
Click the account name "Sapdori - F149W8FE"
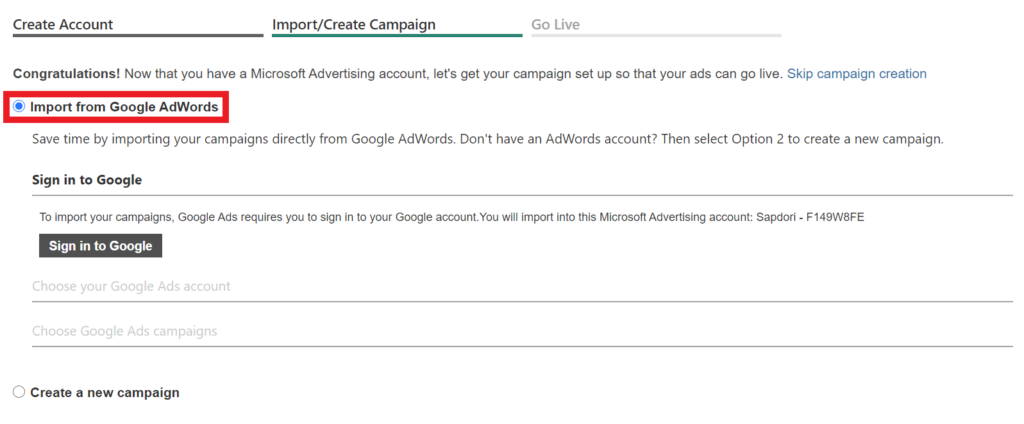coord(807,216)
